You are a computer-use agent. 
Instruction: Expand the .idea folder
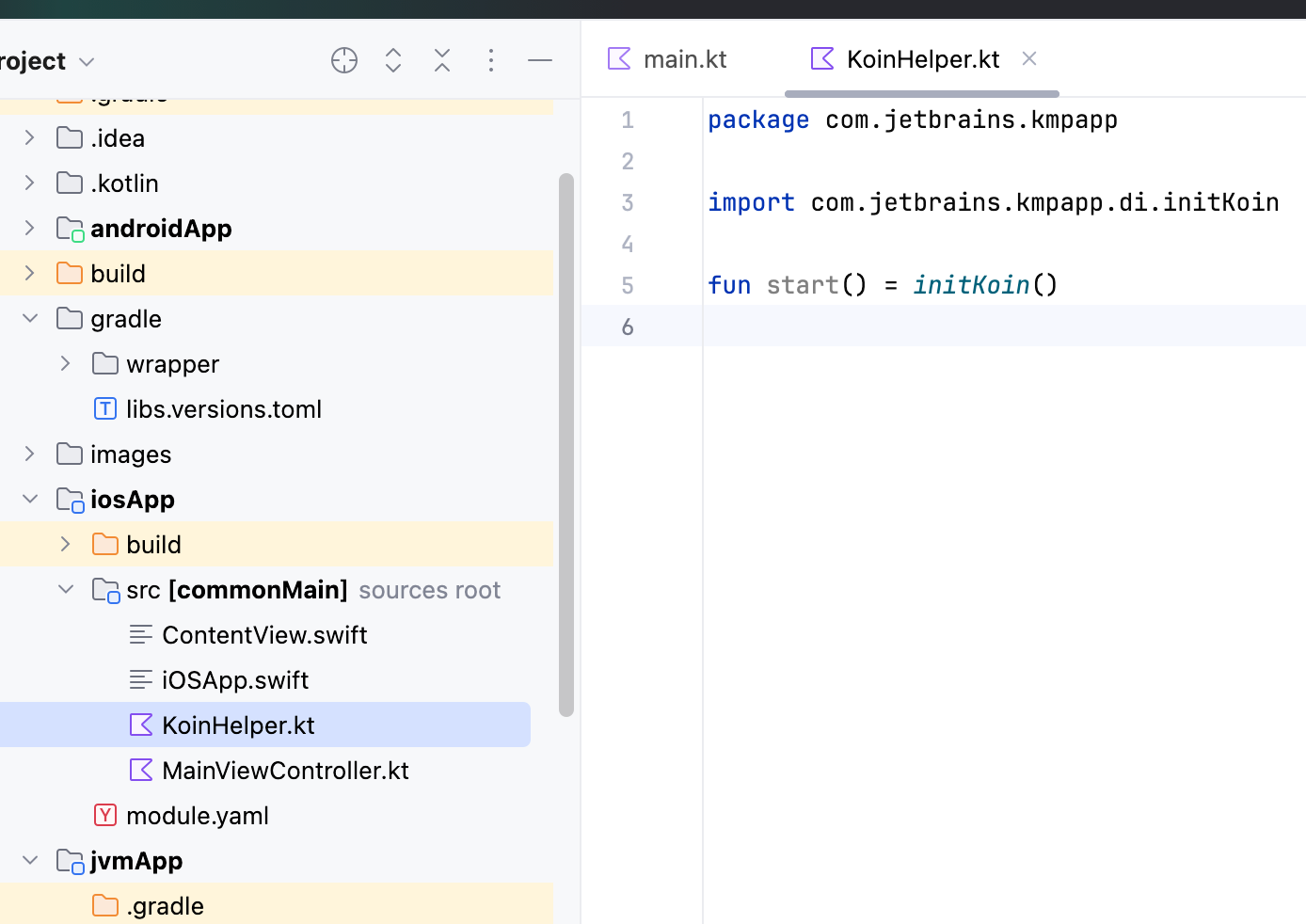tap(30, 137)
